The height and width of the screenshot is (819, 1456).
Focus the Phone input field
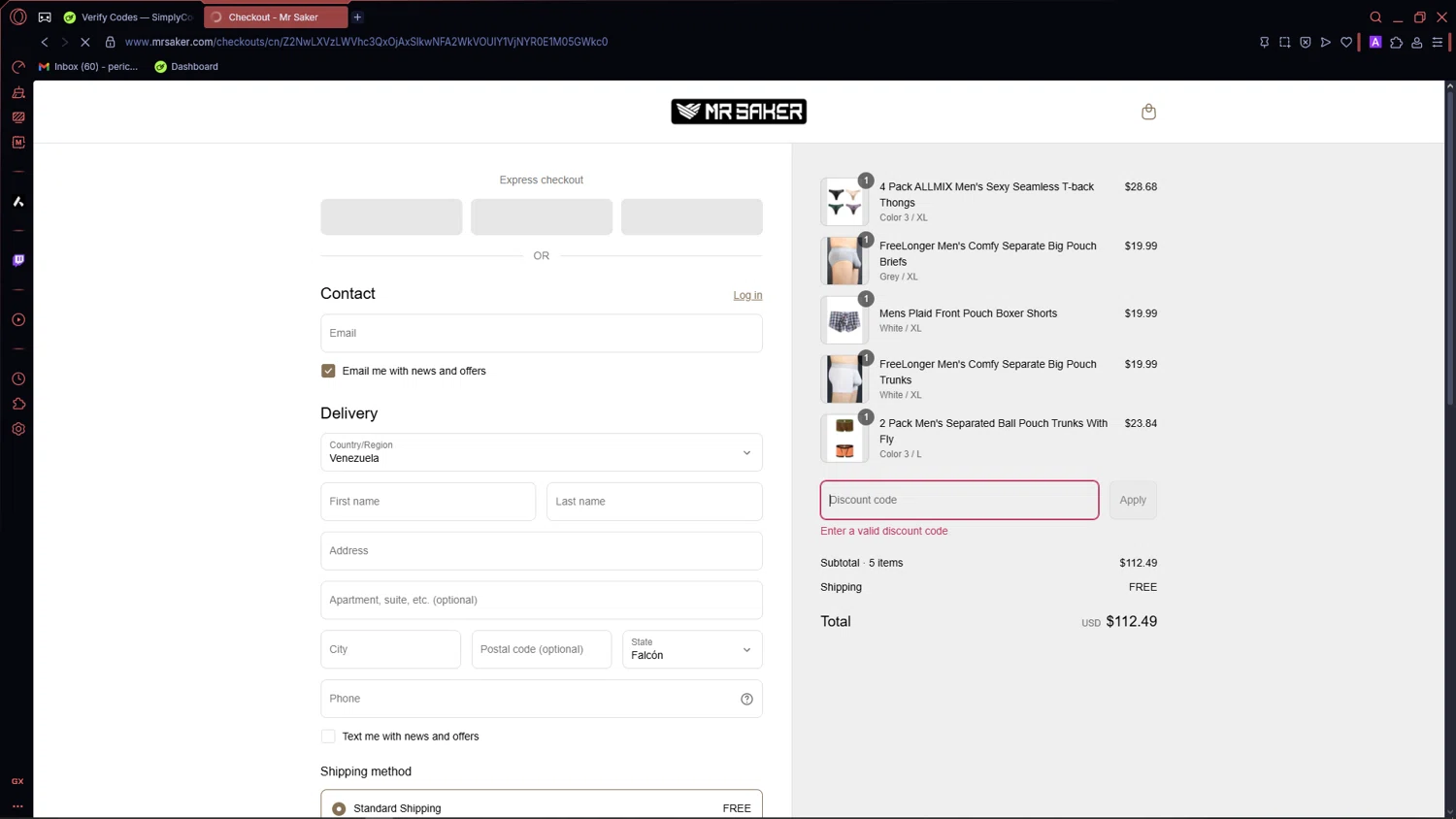[542, 699]
